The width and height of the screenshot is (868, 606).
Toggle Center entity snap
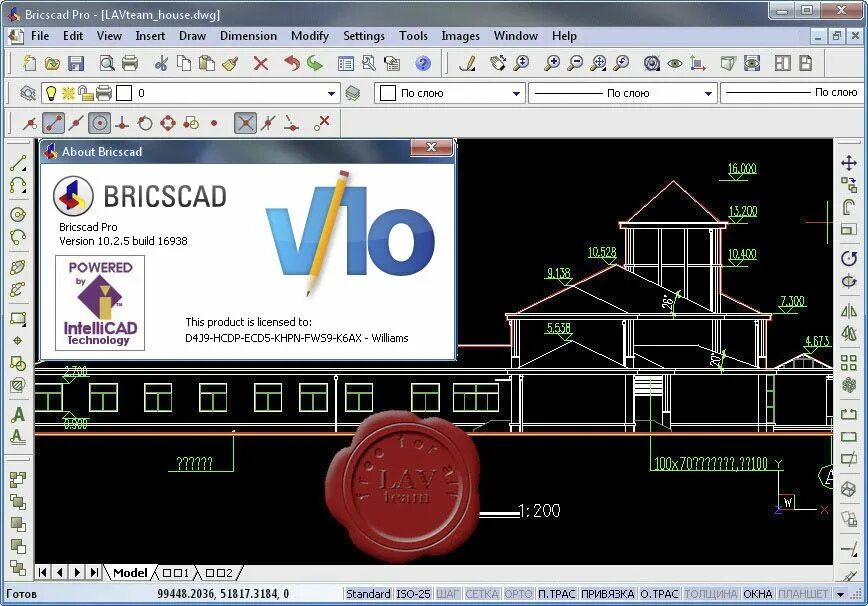pyautogui.click(x=99, y=123)
